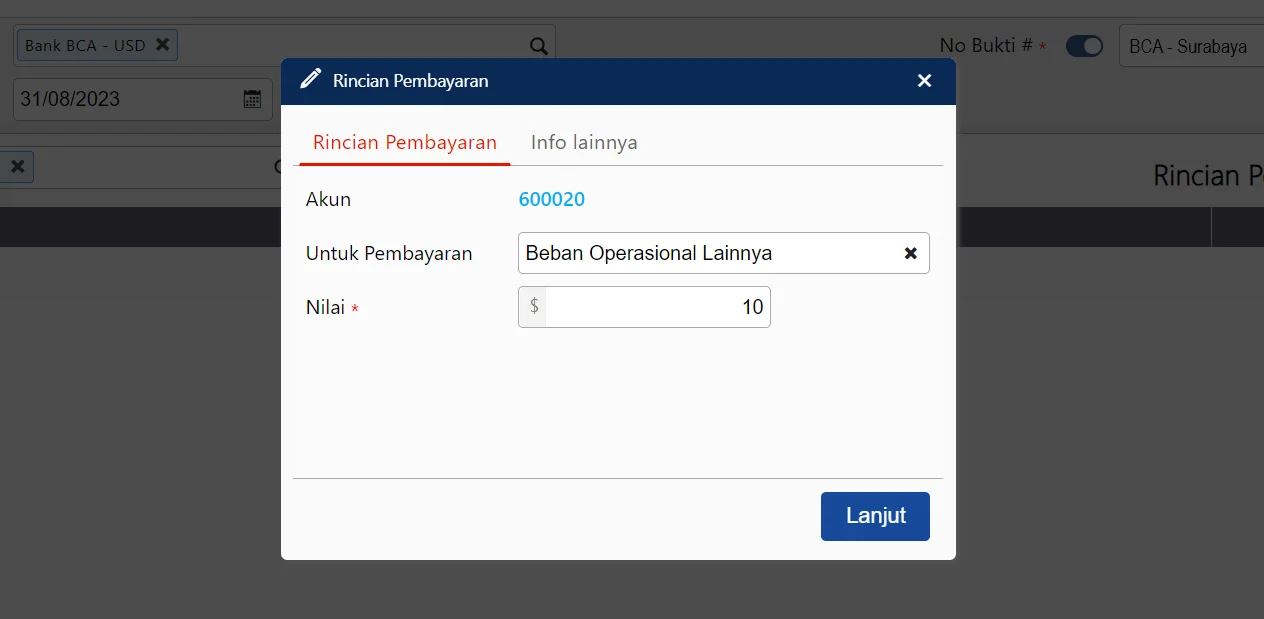This screenshot has height=619, width=1264.
Task: Click the magnifier search icon
Action: coord(538,46)
